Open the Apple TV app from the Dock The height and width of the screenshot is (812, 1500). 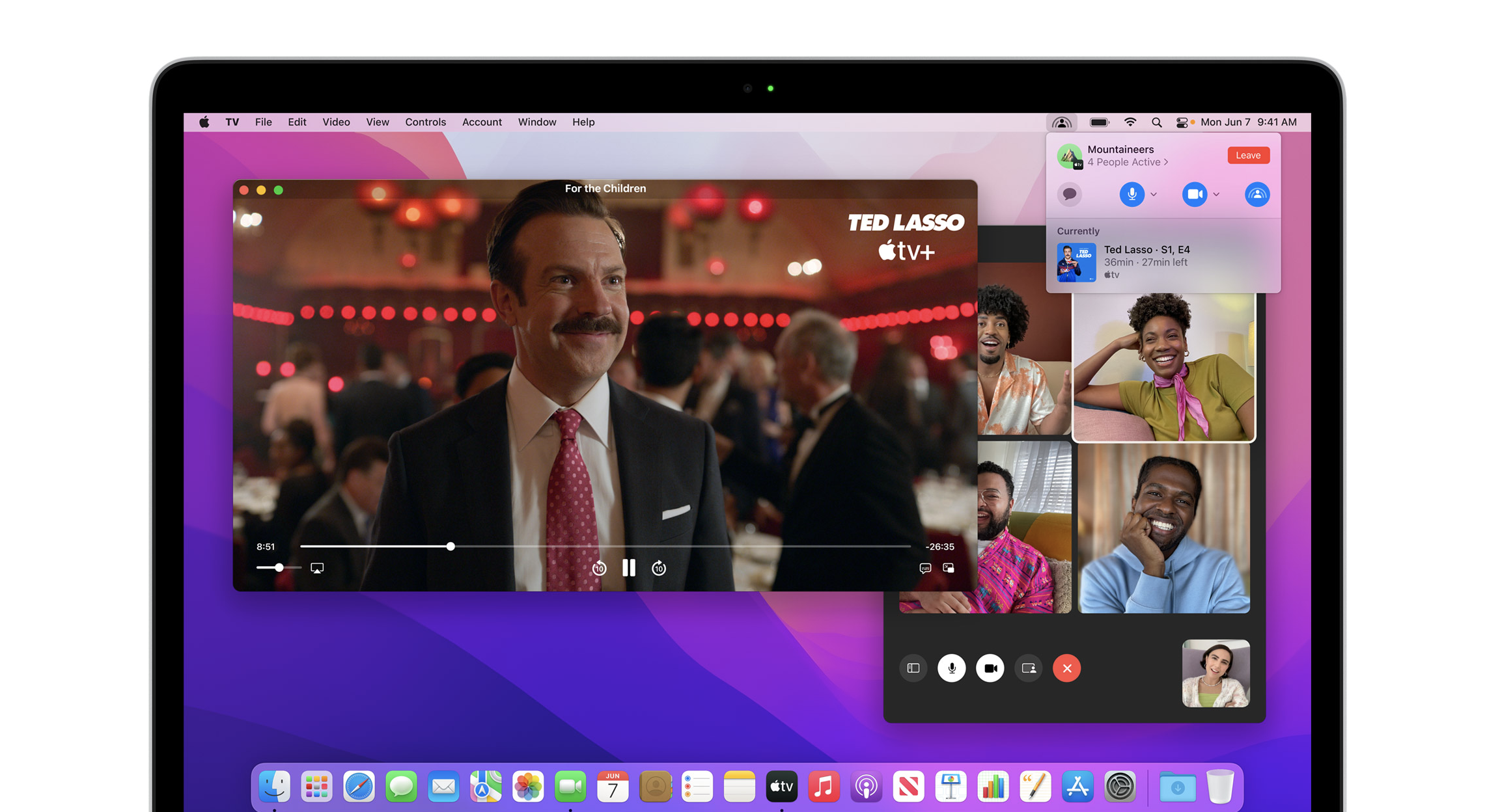[781, 787]
